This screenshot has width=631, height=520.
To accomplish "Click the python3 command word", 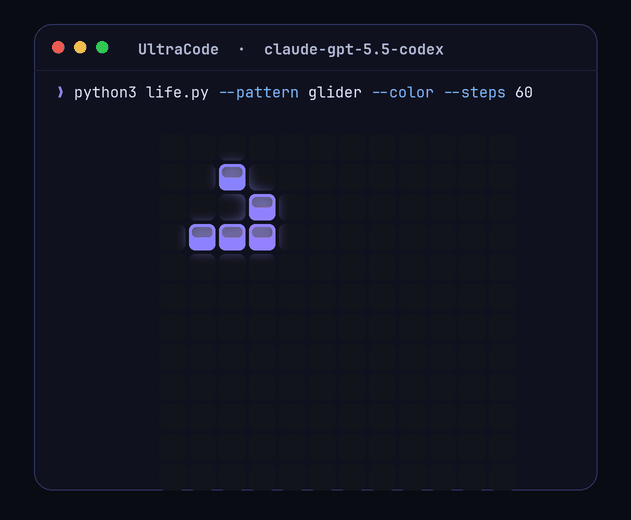I will [105, 93].
